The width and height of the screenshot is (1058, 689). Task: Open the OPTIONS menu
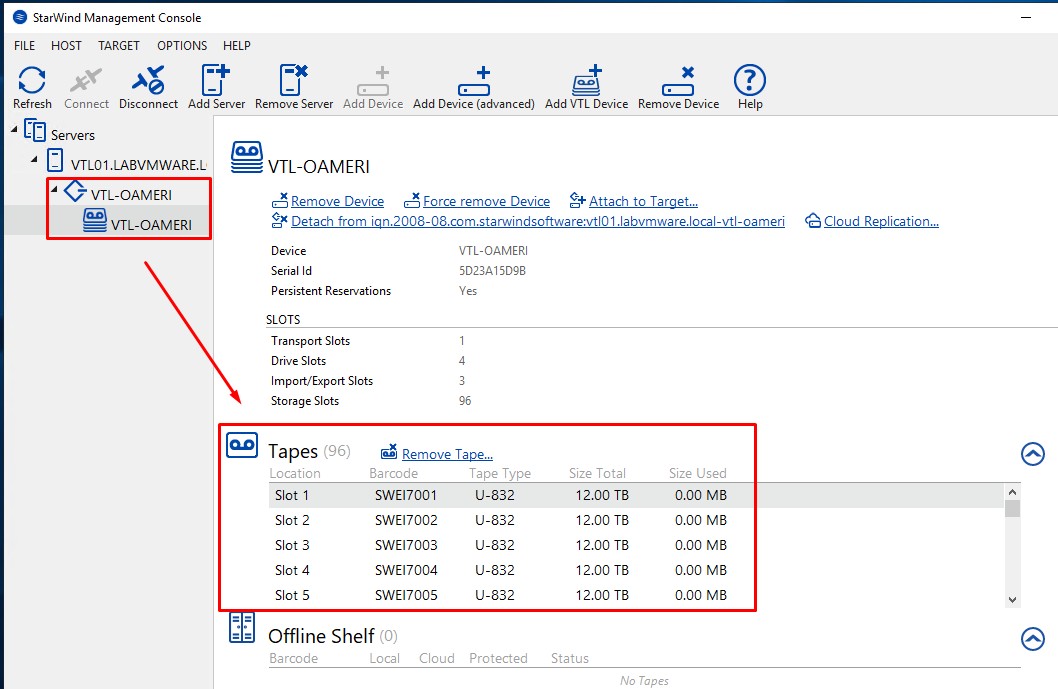[x=182, y=45]
